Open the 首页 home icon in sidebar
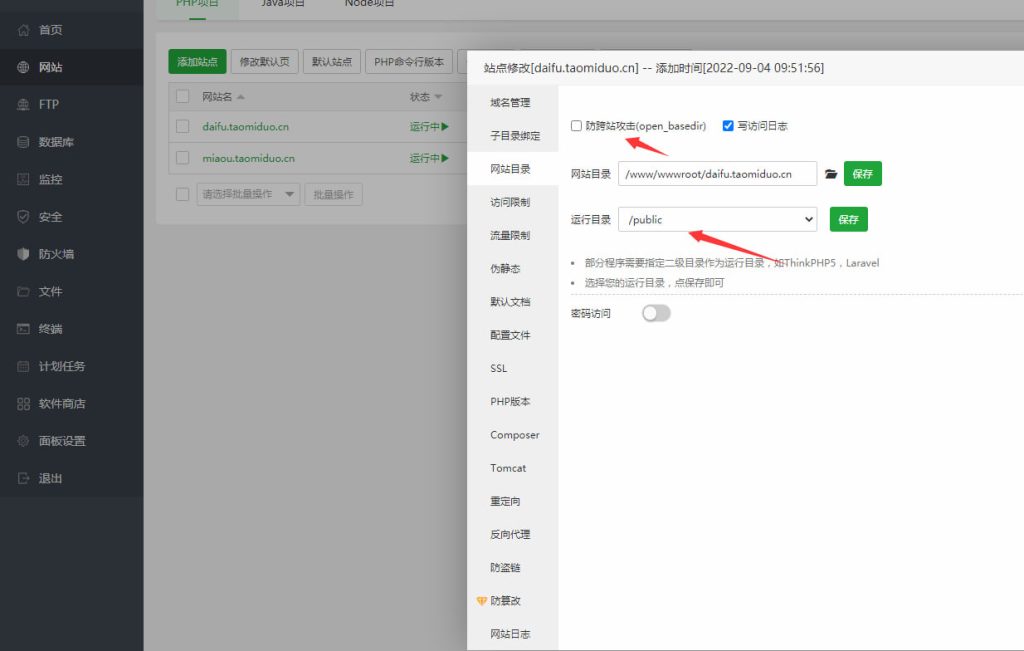The image size is (1024, 651). (24, 30)
